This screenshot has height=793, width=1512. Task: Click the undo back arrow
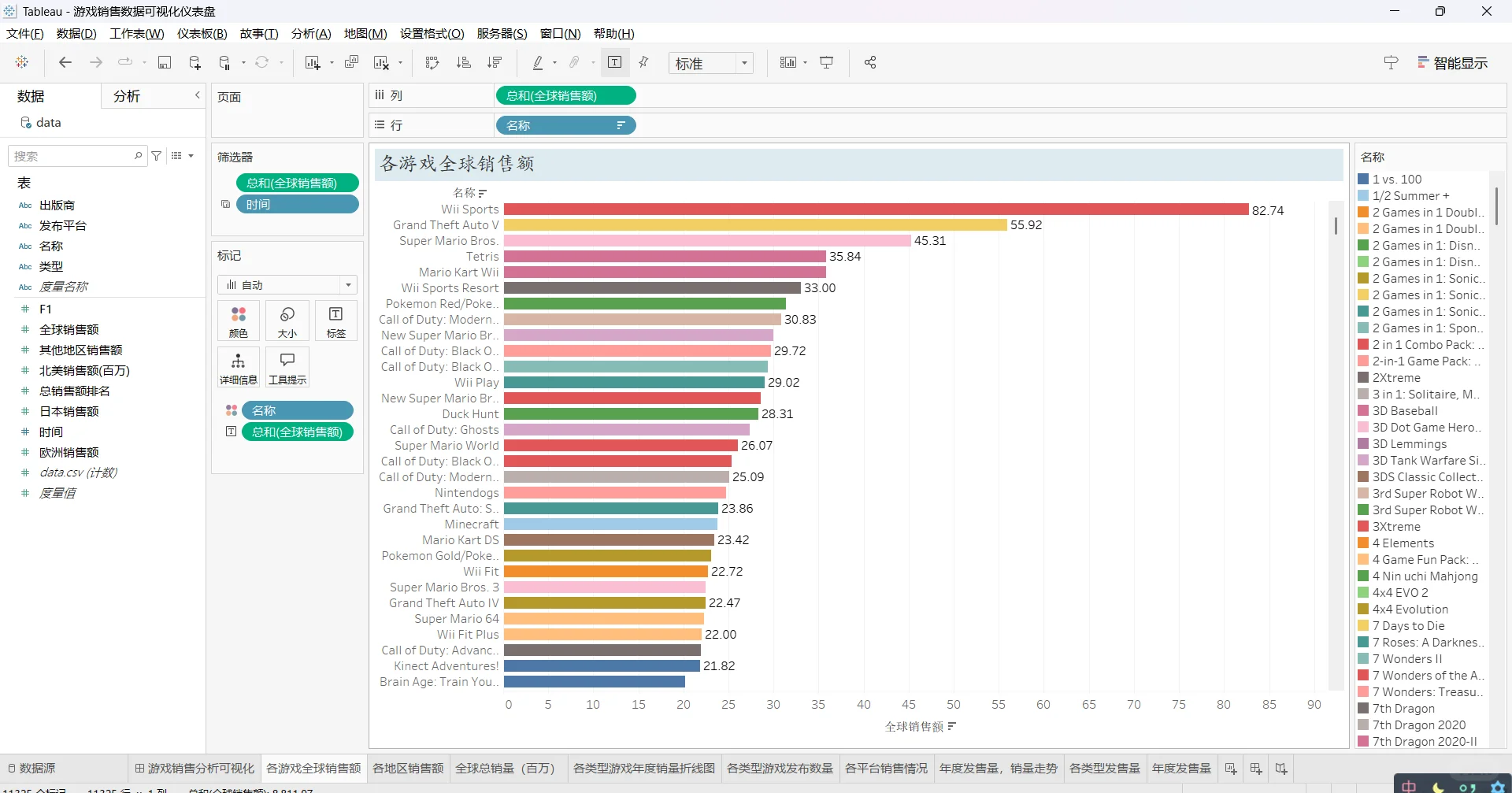(65, 62)
